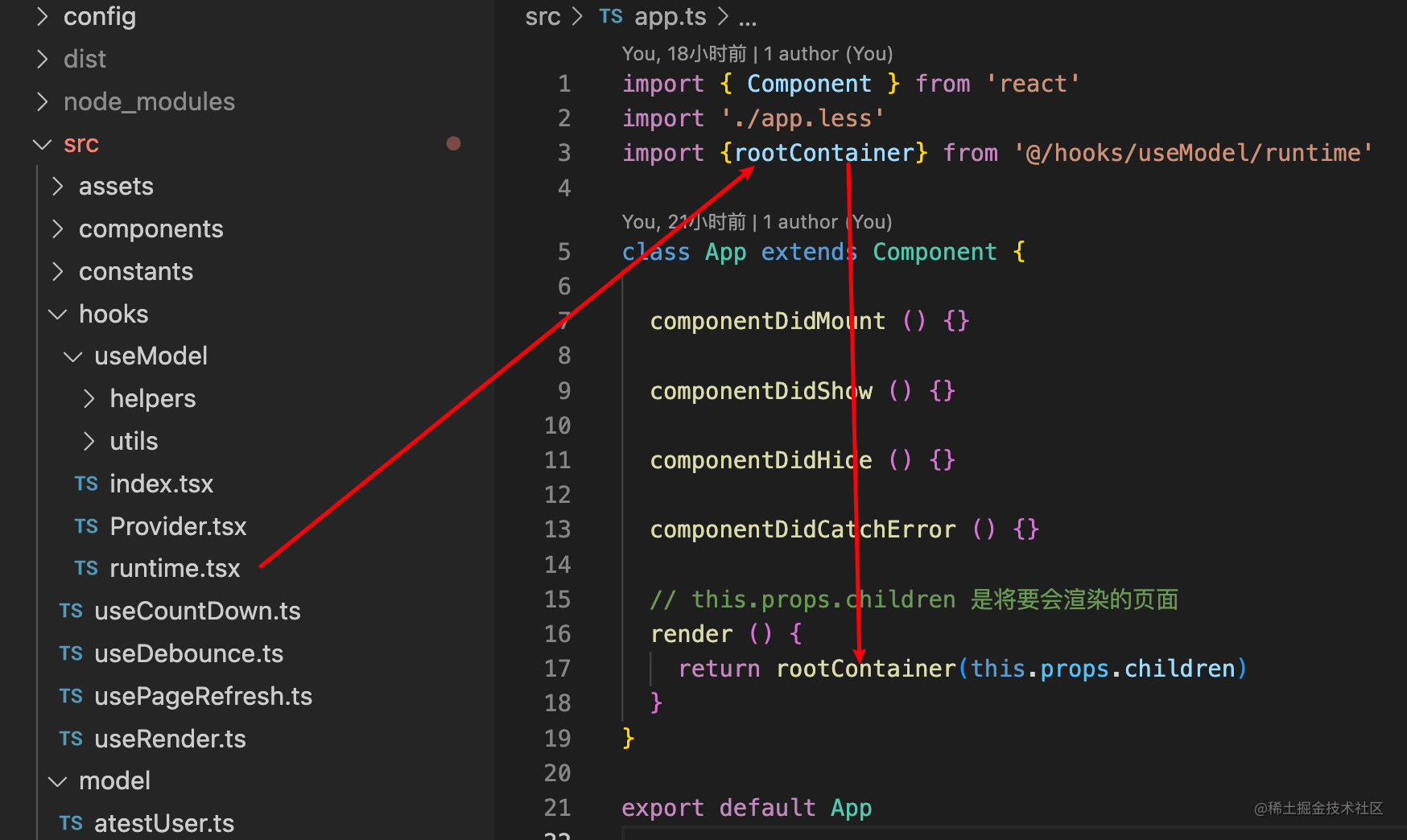Click the 'react' string on line 1
1407x840 pixels.
click(x=1033, y=84)
